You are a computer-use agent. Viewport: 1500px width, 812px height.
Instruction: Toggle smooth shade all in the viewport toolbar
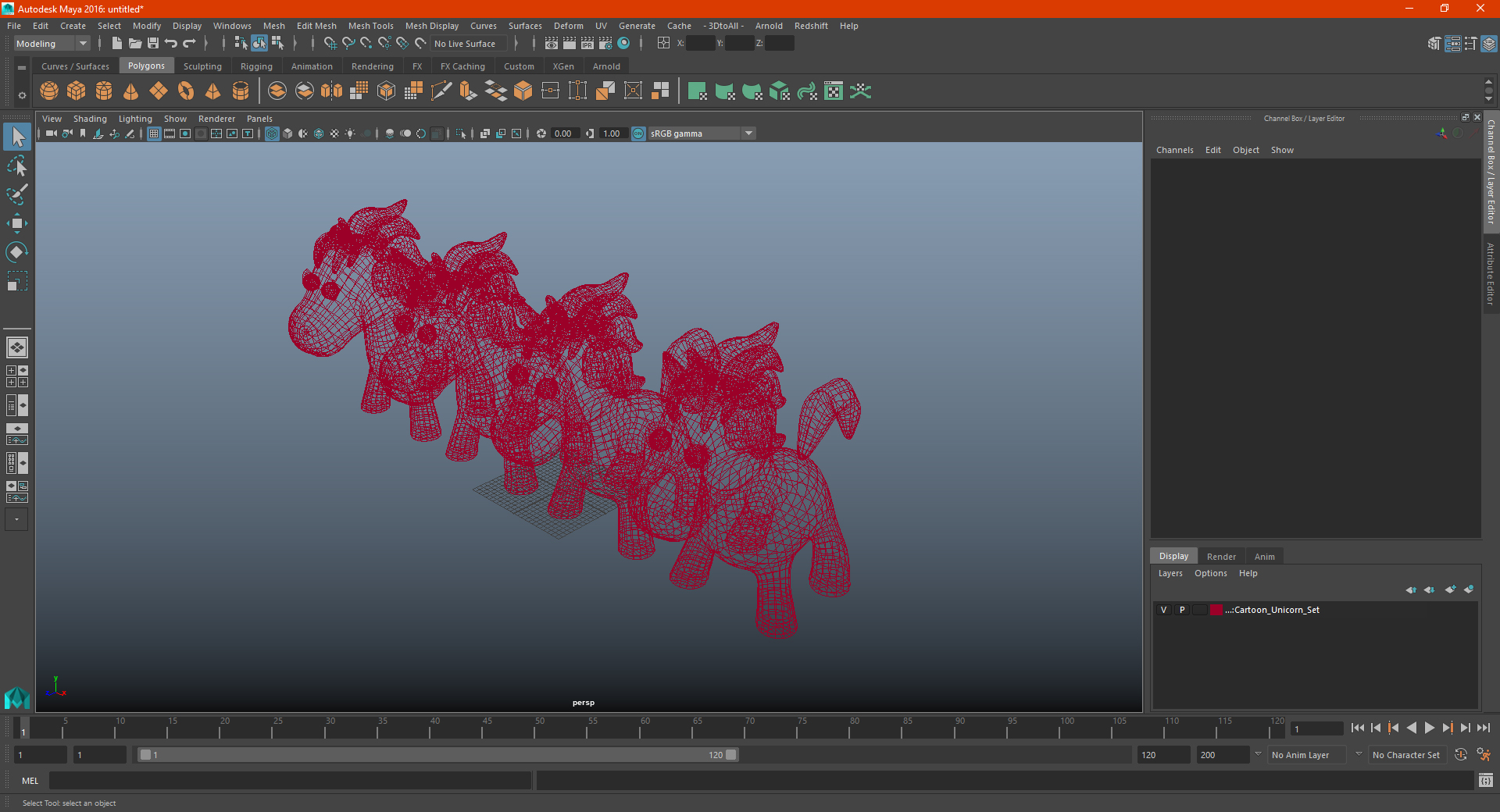pyautogui.click(x=287, y=134)
